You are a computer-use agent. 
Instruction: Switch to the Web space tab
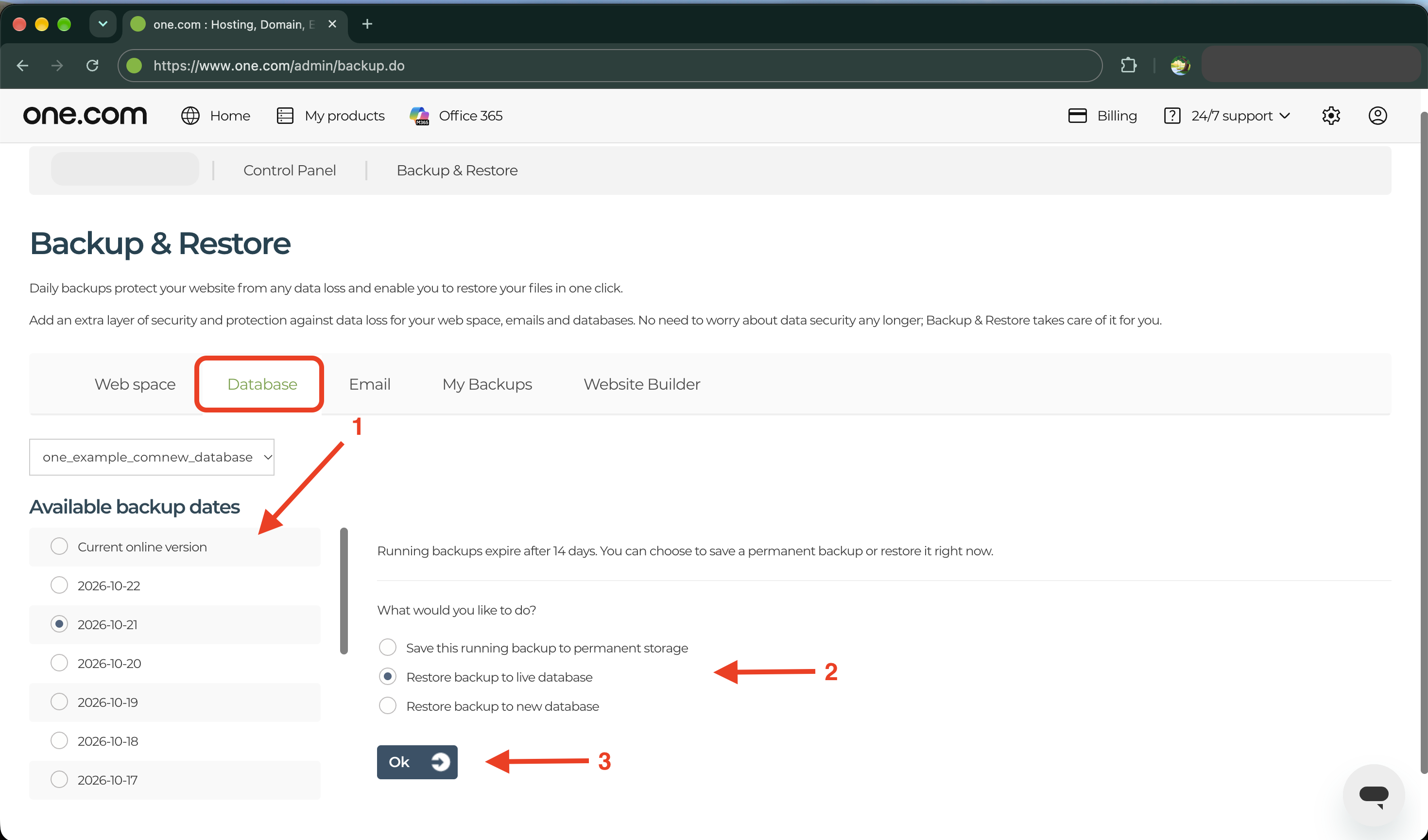point(135,384)
